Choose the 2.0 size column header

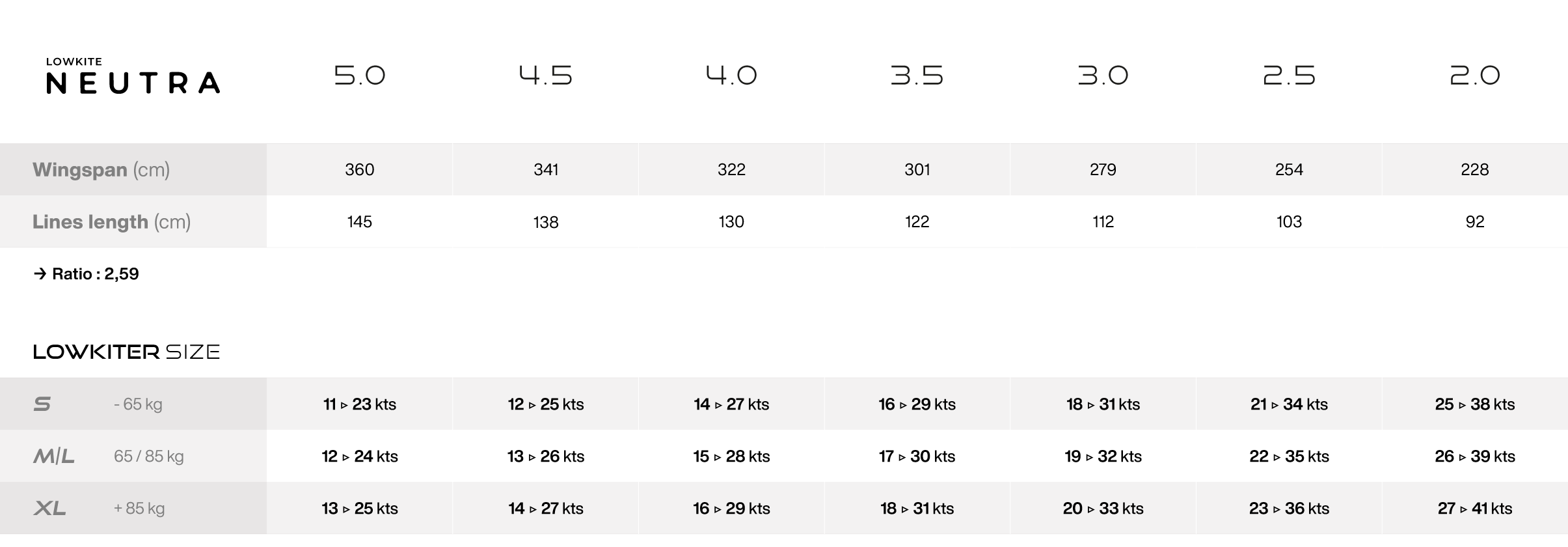coord(1474,76)
